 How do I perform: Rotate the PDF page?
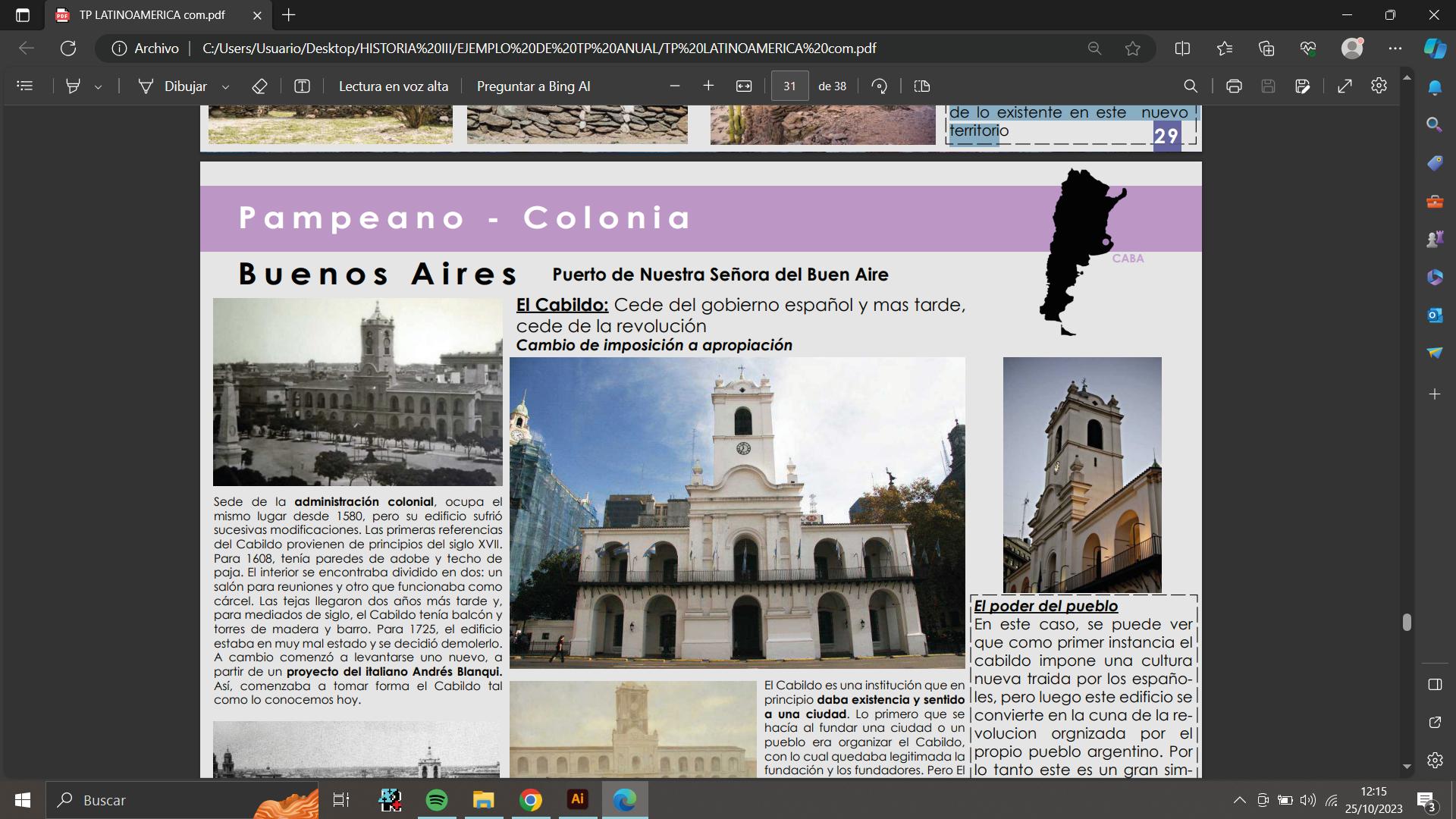tap(880, 86)
